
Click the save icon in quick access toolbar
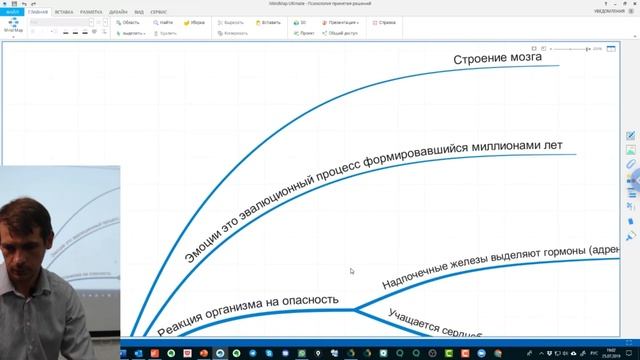coord(14,3)
